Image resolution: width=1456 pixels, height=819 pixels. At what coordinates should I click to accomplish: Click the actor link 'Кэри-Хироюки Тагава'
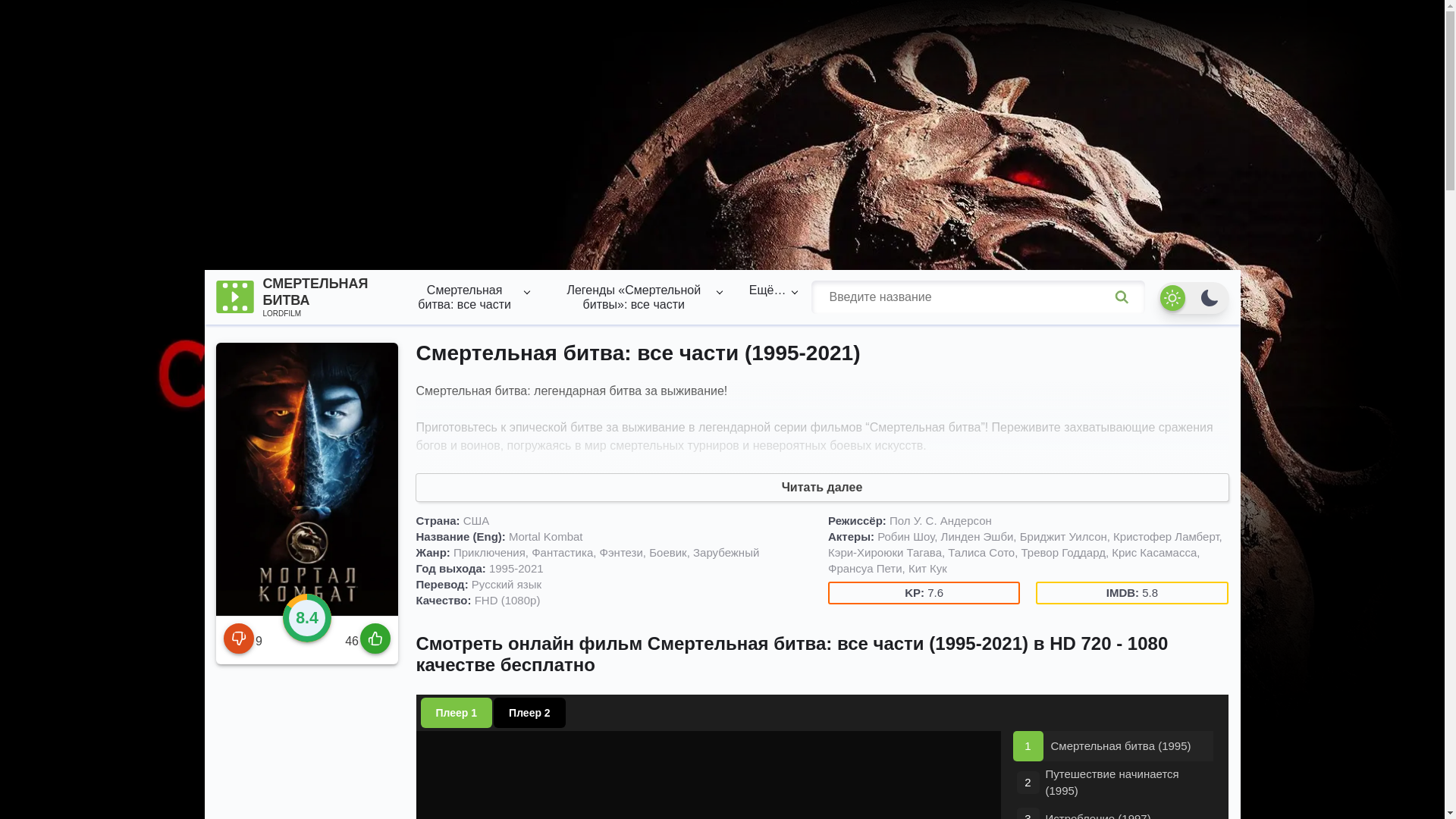885,553
